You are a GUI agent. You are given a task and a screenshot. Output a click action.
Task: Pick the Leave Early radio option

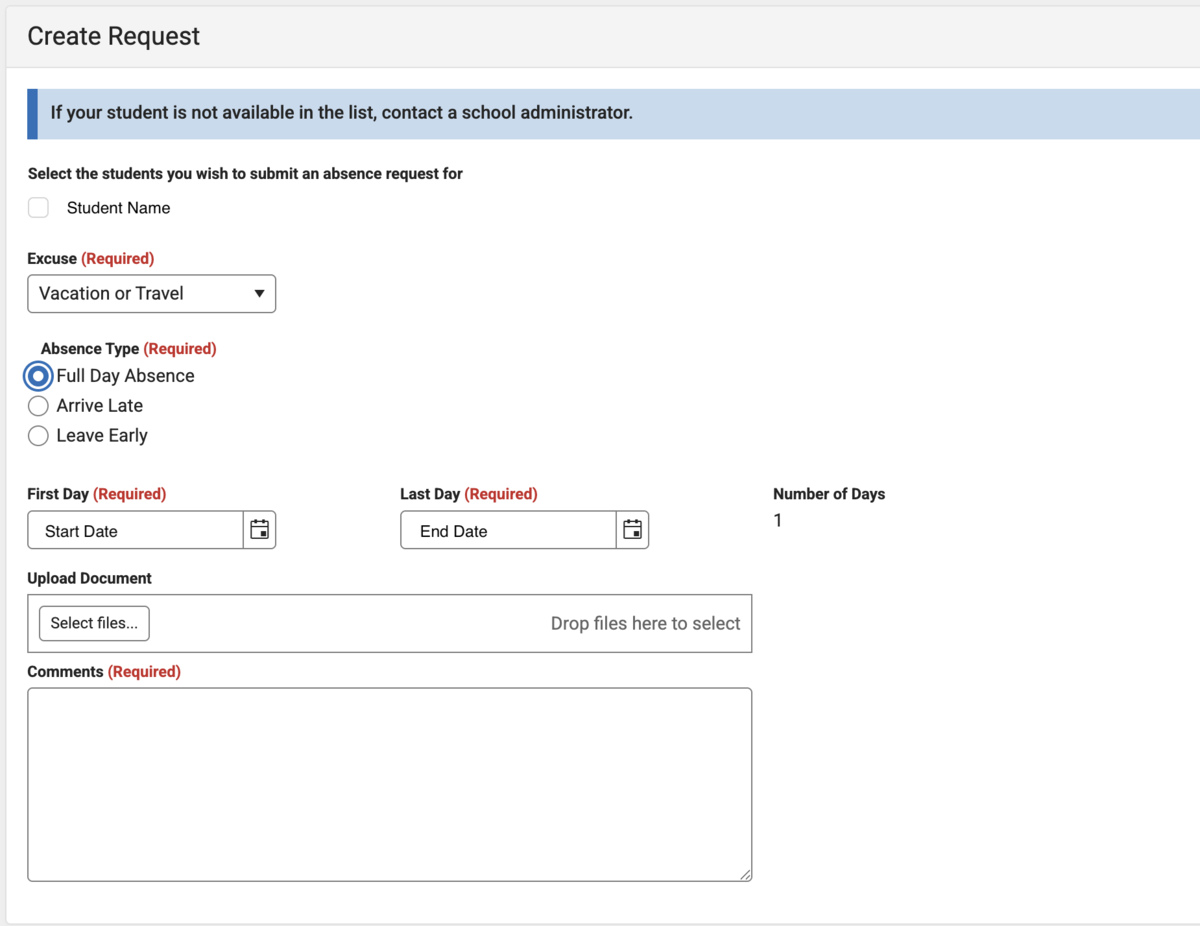point(38,436)
